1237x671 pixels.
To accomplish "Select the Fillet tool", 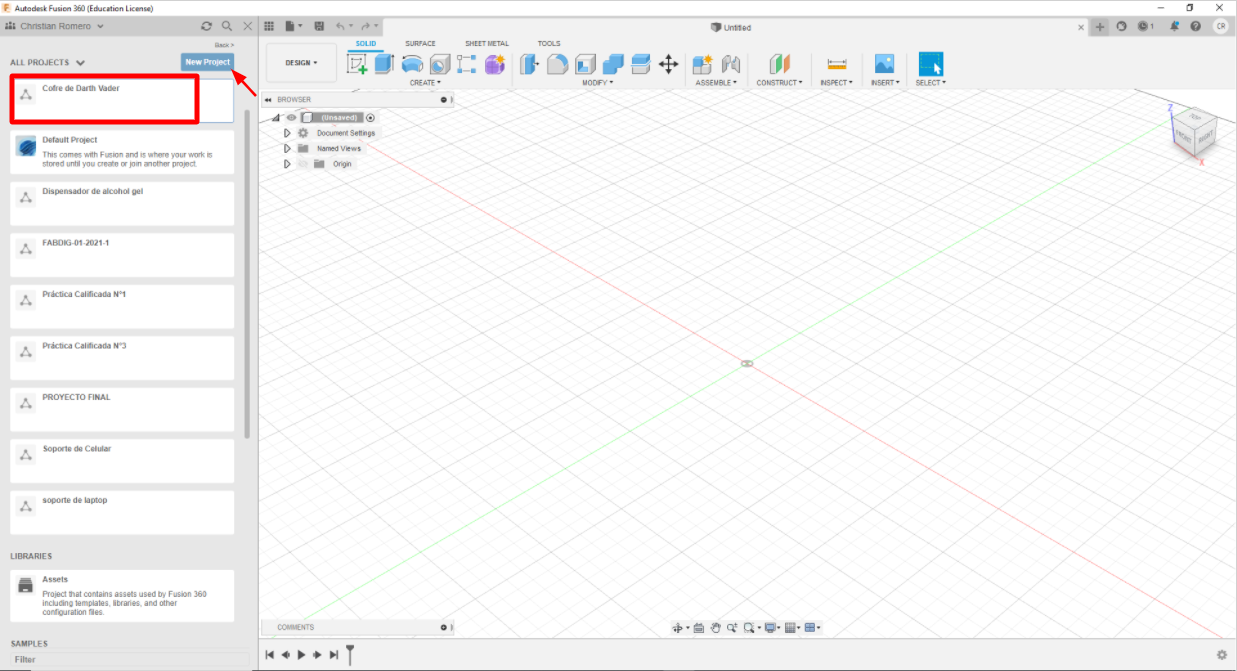I will tap(557, 64).
